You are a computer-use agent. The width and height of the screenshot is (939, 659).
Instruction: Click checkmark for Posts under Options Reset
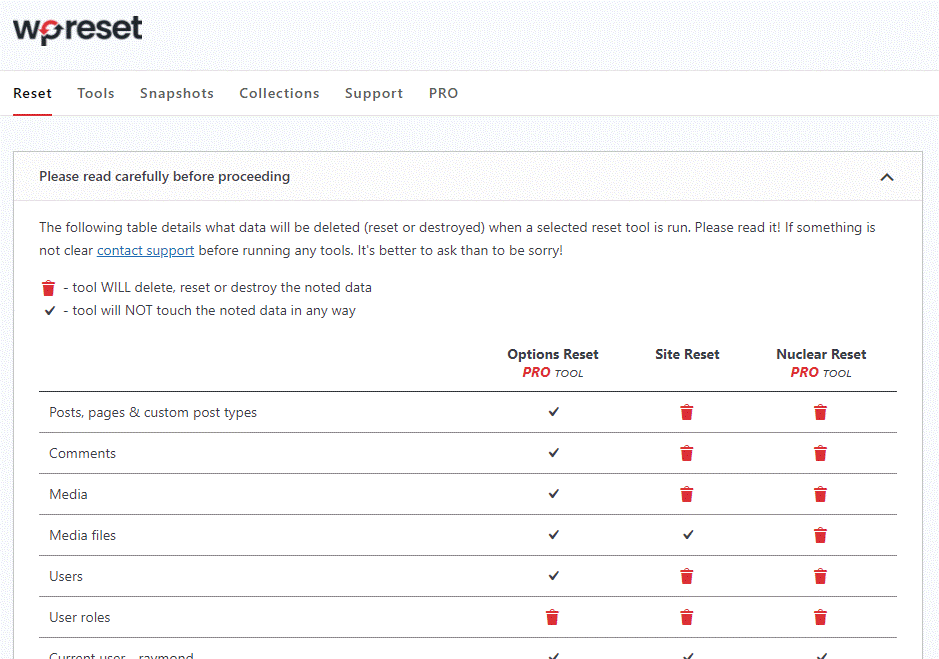point(553,412)
